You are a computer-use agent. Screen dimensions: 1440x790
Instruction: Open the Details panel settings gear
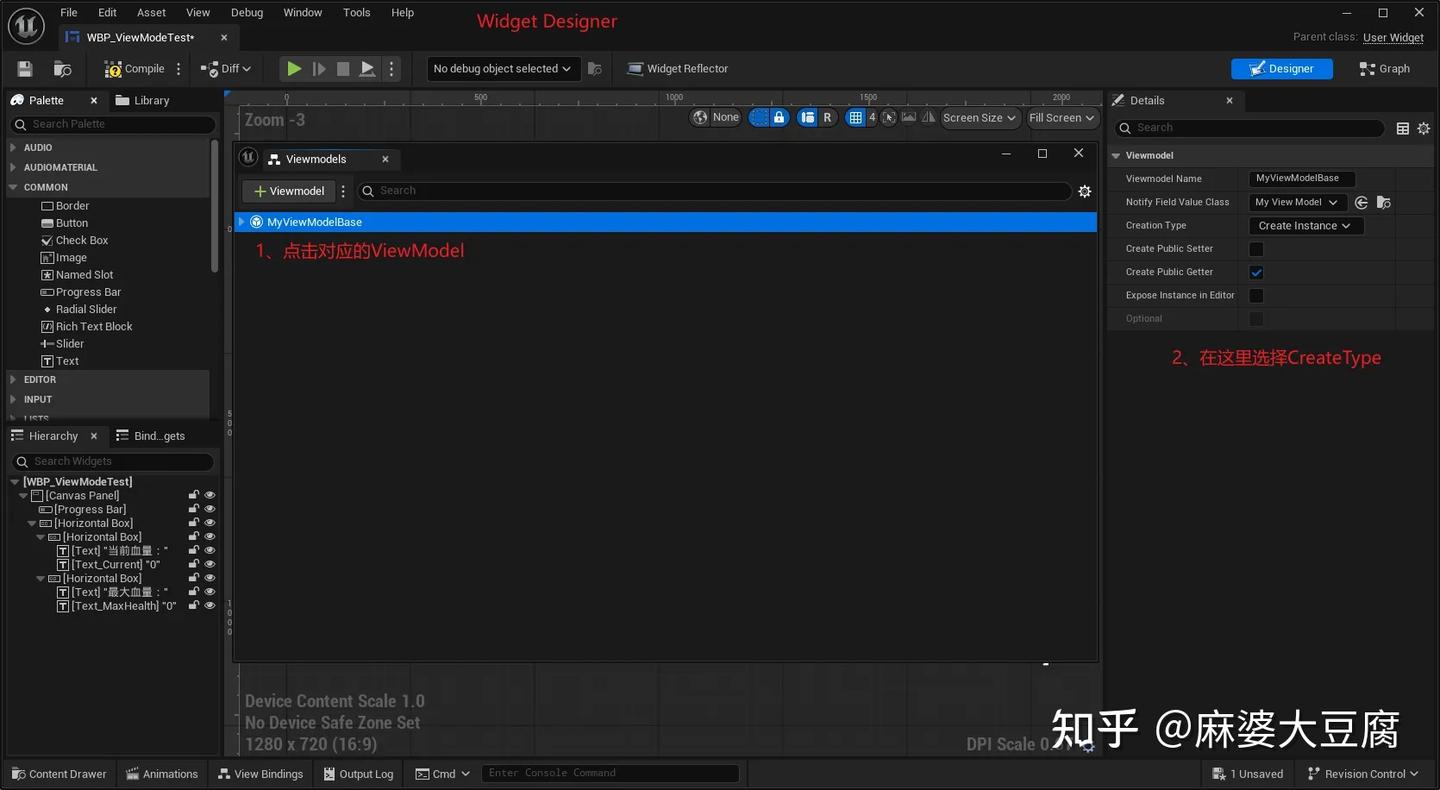point(1424,128)
